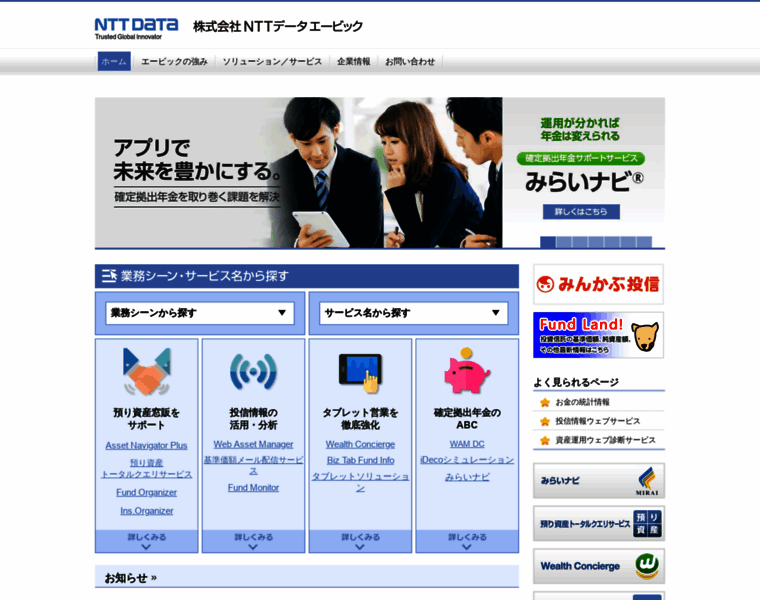The width and height of the screenshot is (760, 600).
Task: Click the wireless signal icon for fund information
Action: (x=253, y=372)
